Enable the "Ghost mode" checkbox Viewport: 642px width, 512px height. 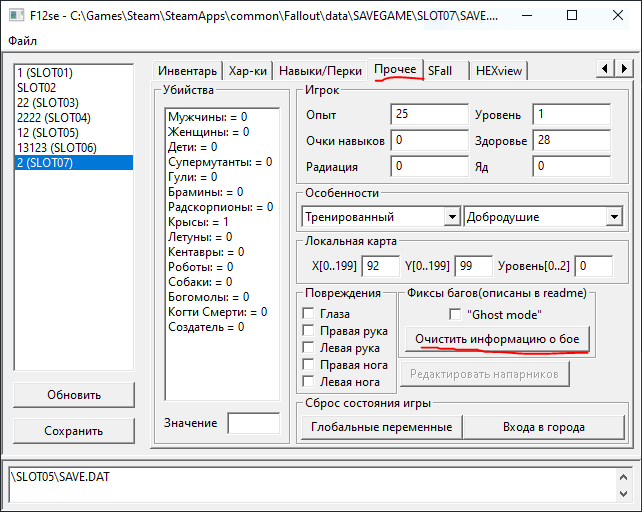pyautogui.click(x=455, y=315)
